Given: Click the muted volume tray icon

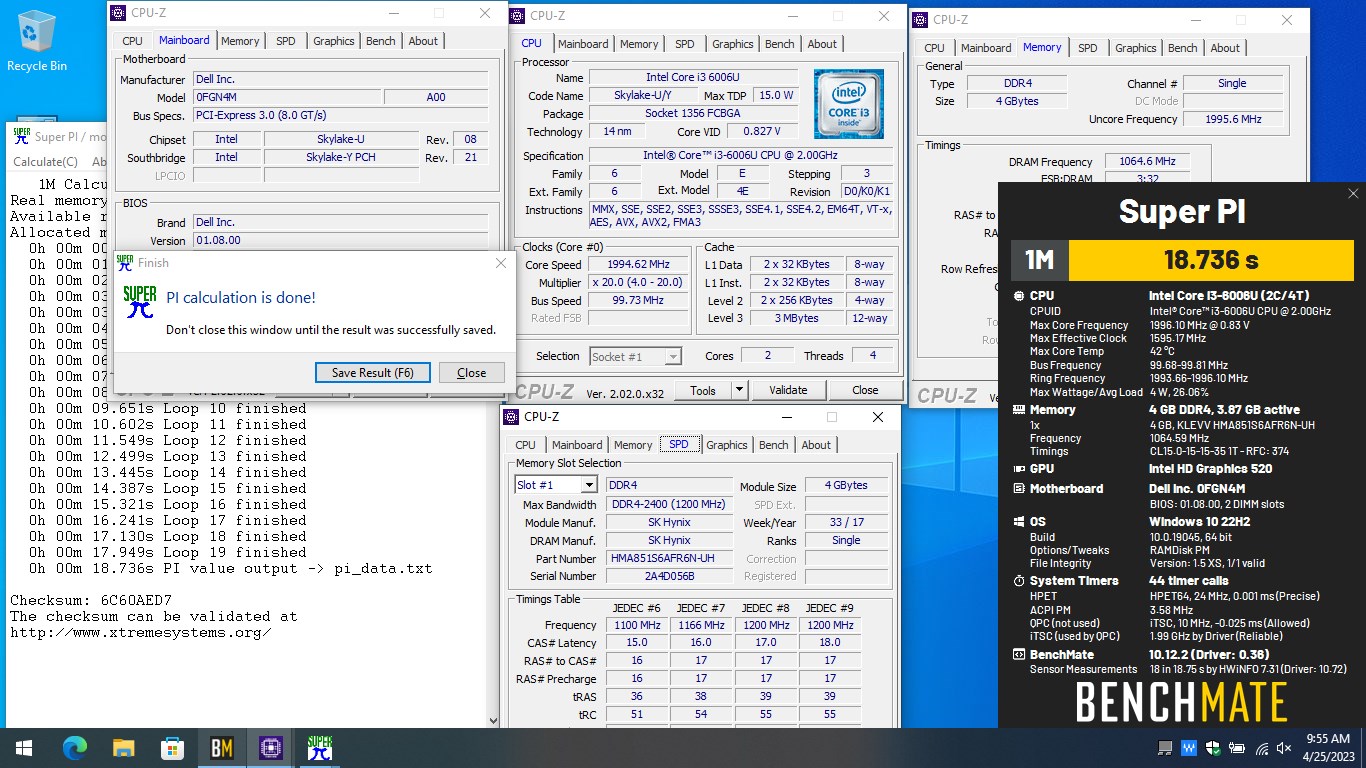Looking at the screenshot, I should 1285,748.
